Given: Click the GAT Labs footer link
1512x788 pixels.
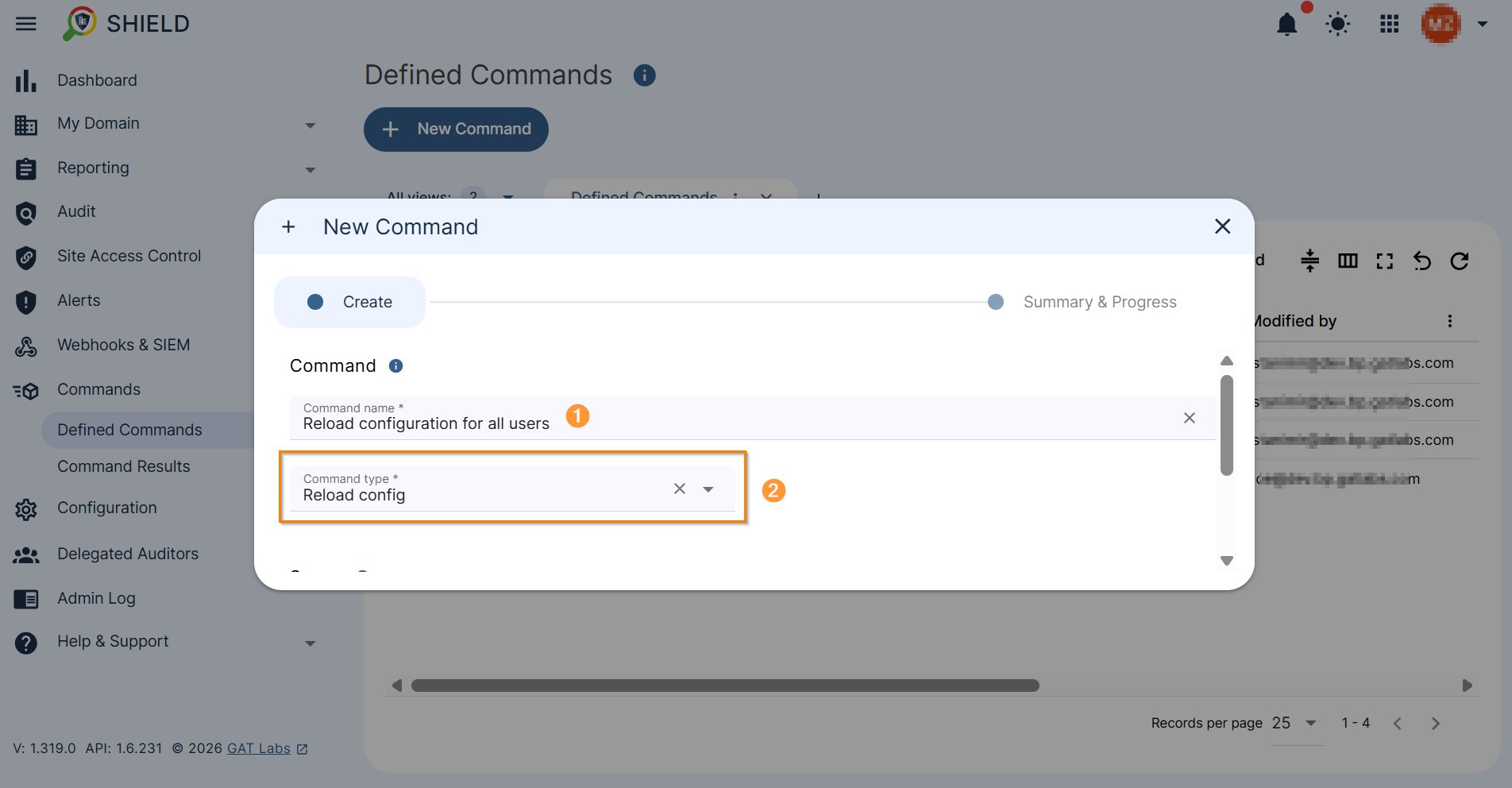Looking at the screenshot, I should (x=258, y=747).
